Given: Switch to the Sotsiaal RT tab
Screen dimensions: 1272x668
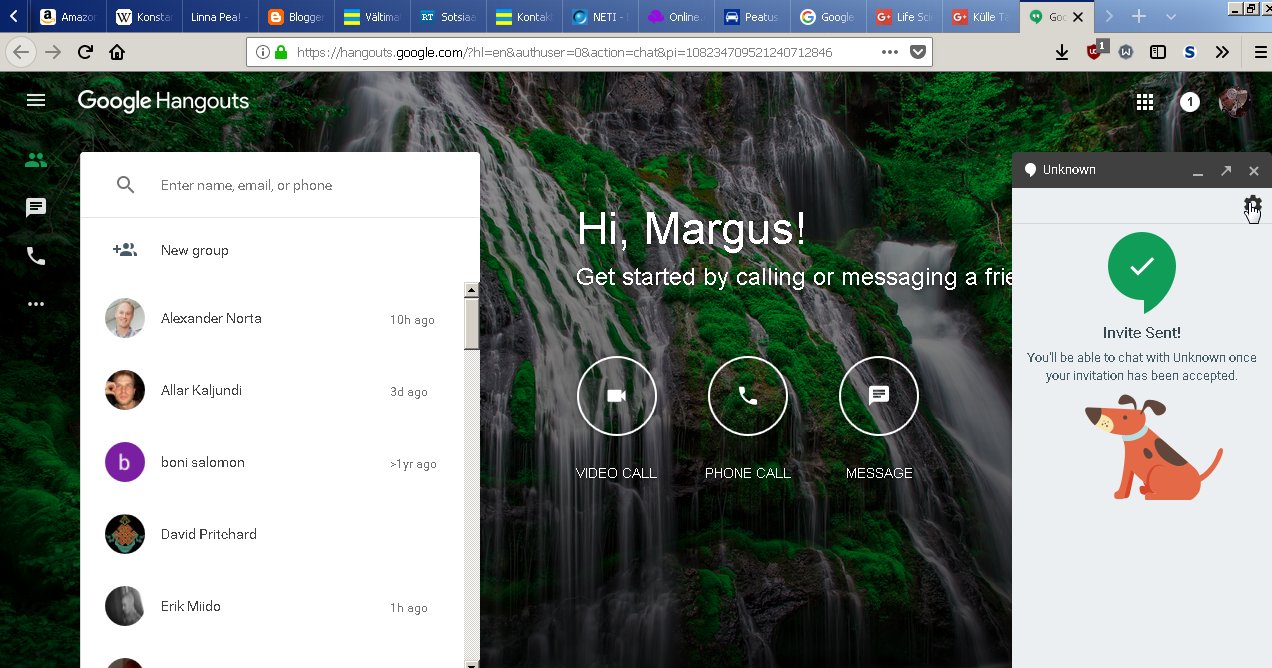Looking at the screenshot, I should coord(448,17).
